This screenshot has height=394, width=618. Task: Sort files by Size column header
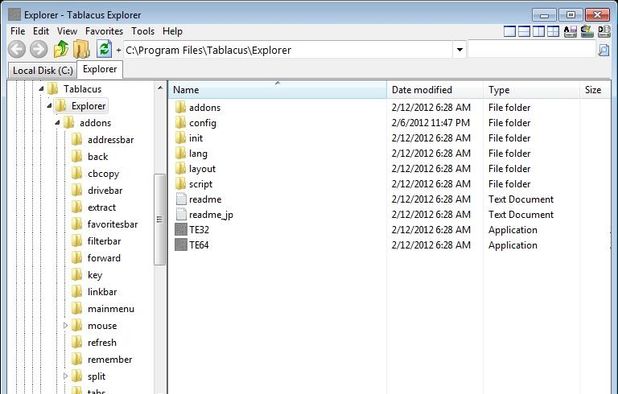(595, 90)
